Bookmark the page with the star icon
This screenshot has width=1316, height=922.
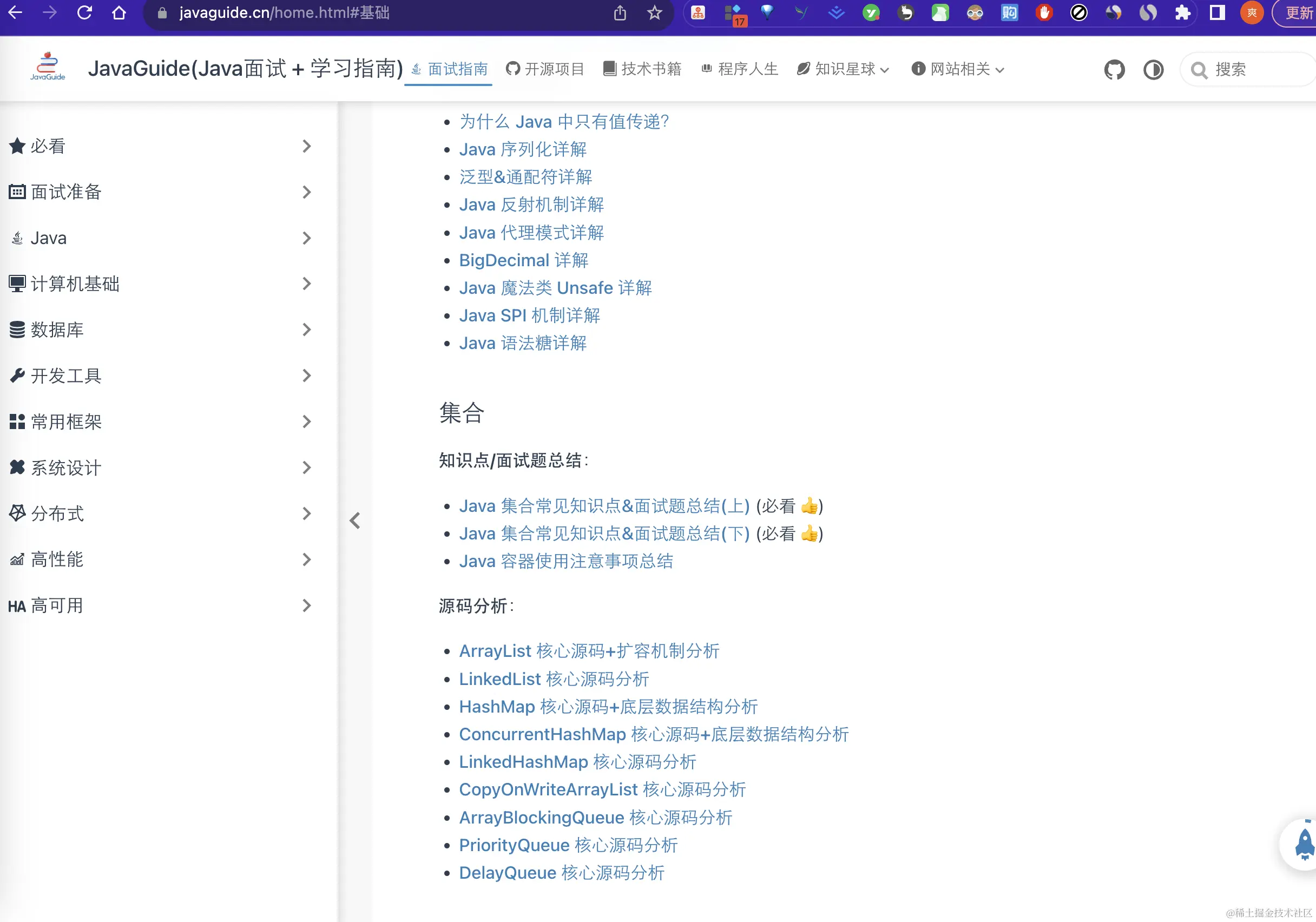pyautogui.click(x=654, y=12)
